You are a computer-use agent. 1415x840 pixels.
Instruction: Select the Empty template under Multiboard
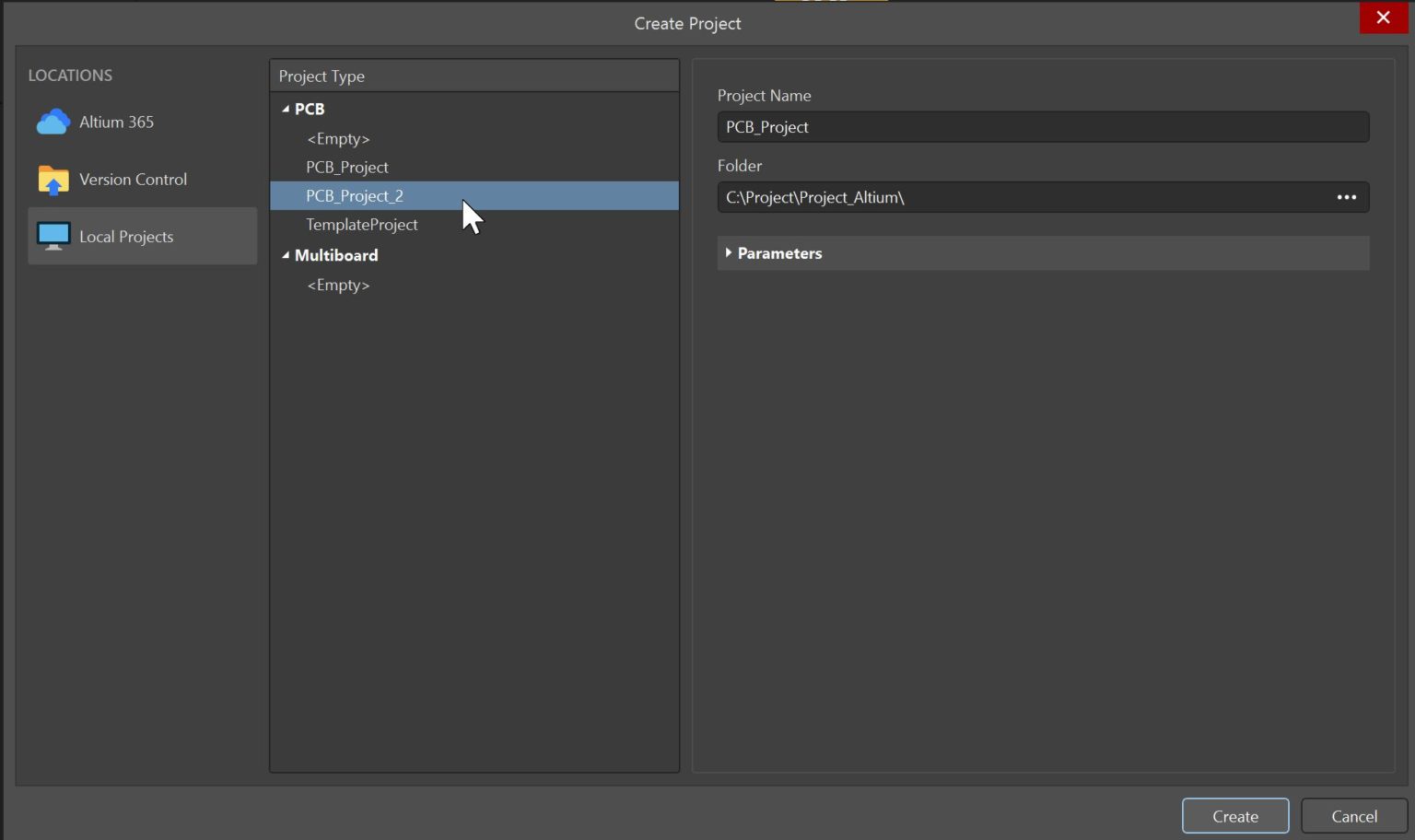[x=338, y=285]
